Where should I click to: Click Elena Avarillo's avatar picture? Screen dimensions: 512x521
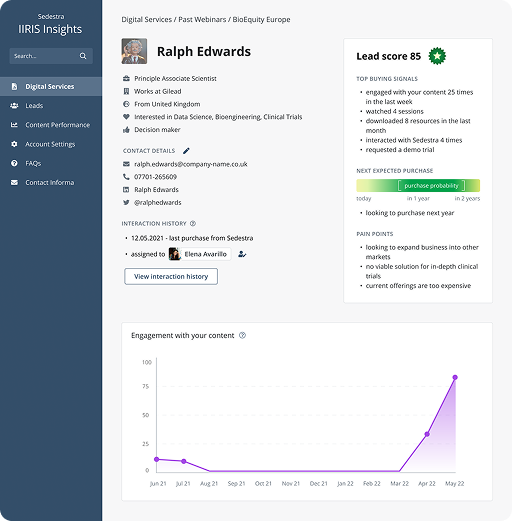point(174,254)
